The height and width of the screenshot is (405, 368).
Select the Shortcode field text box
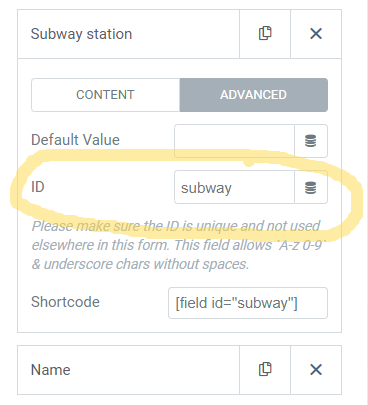pyautogui.click(x=248, y=303)
